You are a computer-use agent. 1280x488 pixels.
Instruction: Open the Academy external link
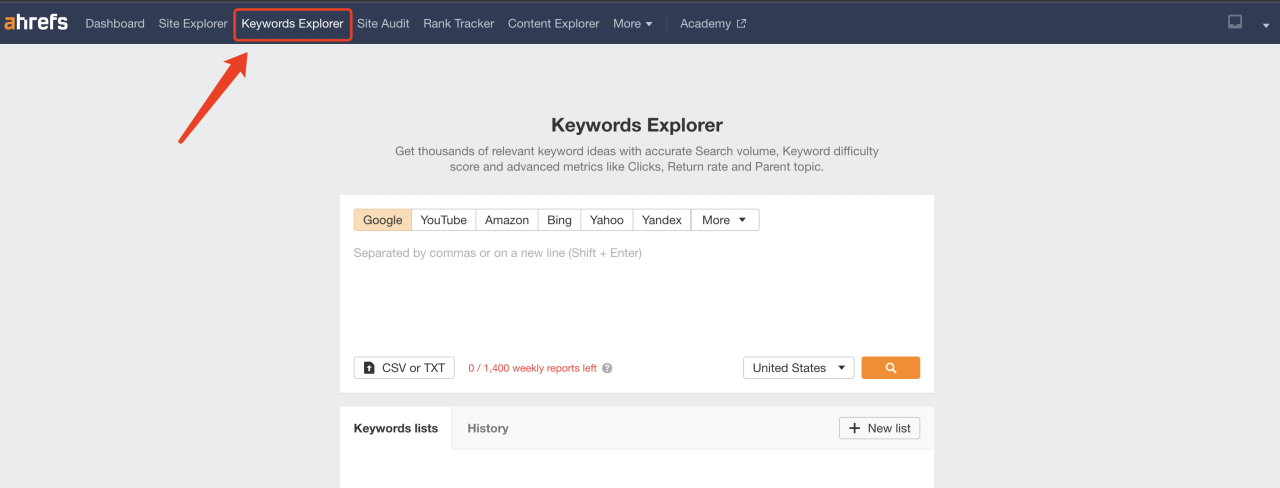(x=712, y=24)
